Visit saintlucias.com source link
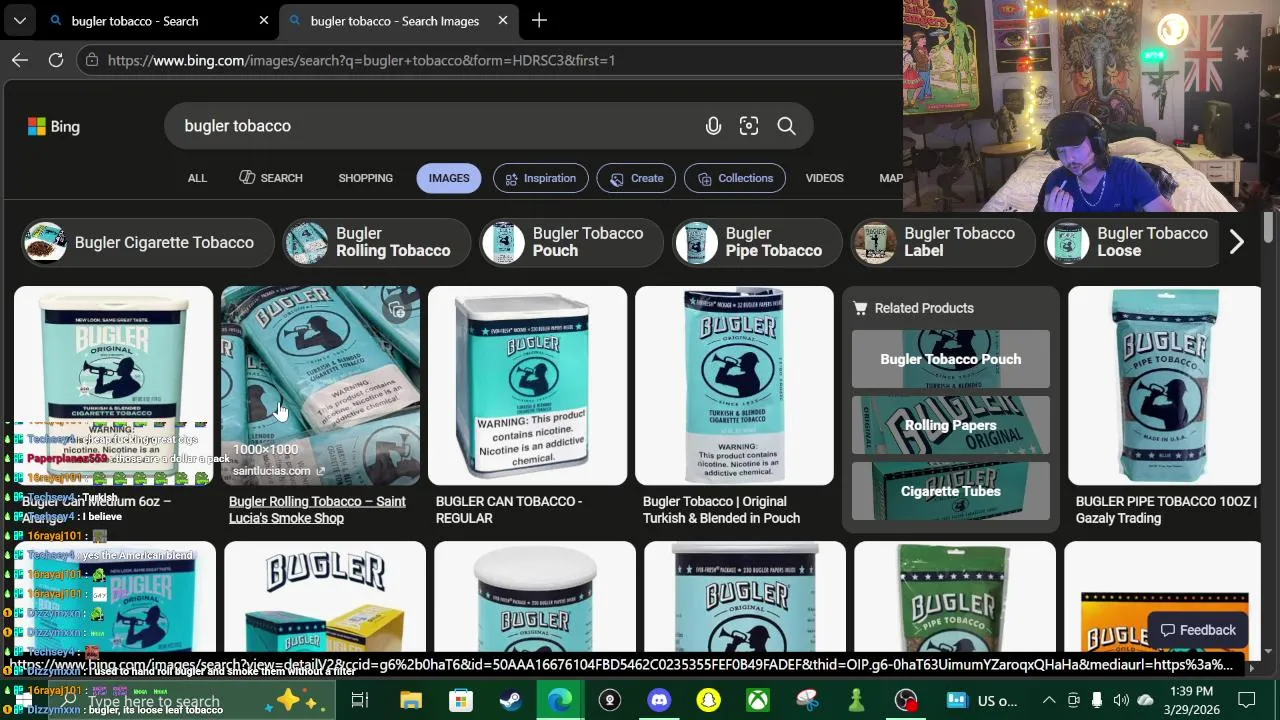This screenshot has height=720, width=1280. pyautogui.click(x=278, y=471)
